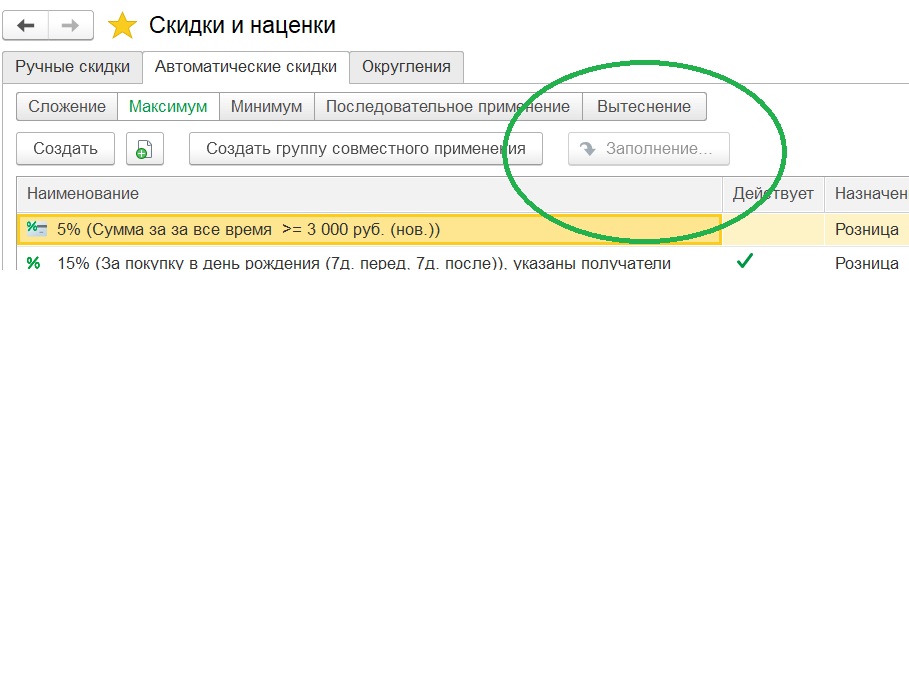Image resolution: width=909 pixels, height=678 pixels.
Task: Click the green checkmark in Действует column
Action: pos(744,262)
